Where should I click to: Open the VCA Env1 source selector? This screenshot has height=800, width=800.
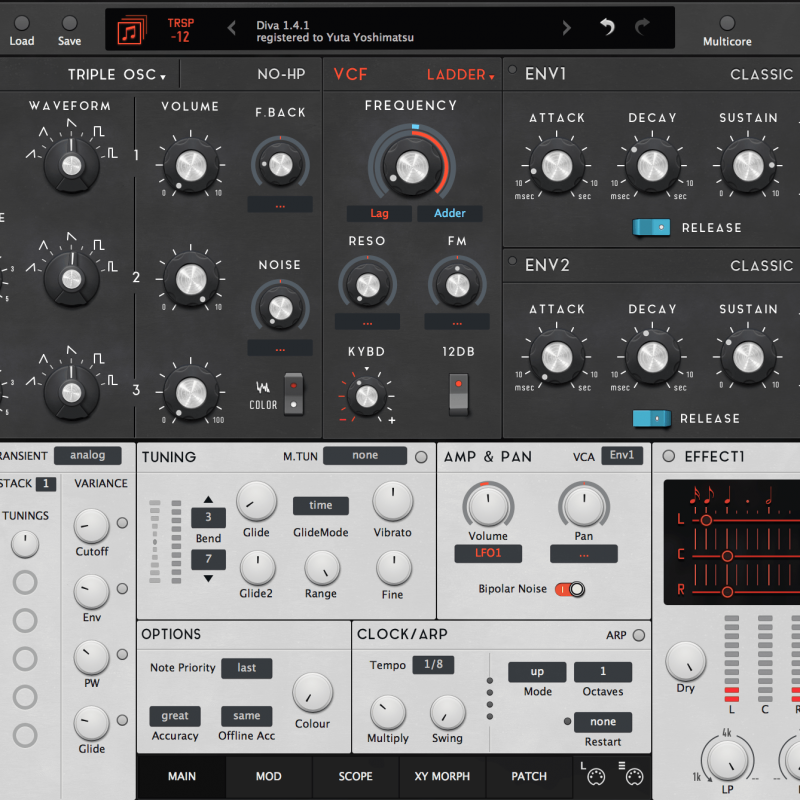pos(621,456)
